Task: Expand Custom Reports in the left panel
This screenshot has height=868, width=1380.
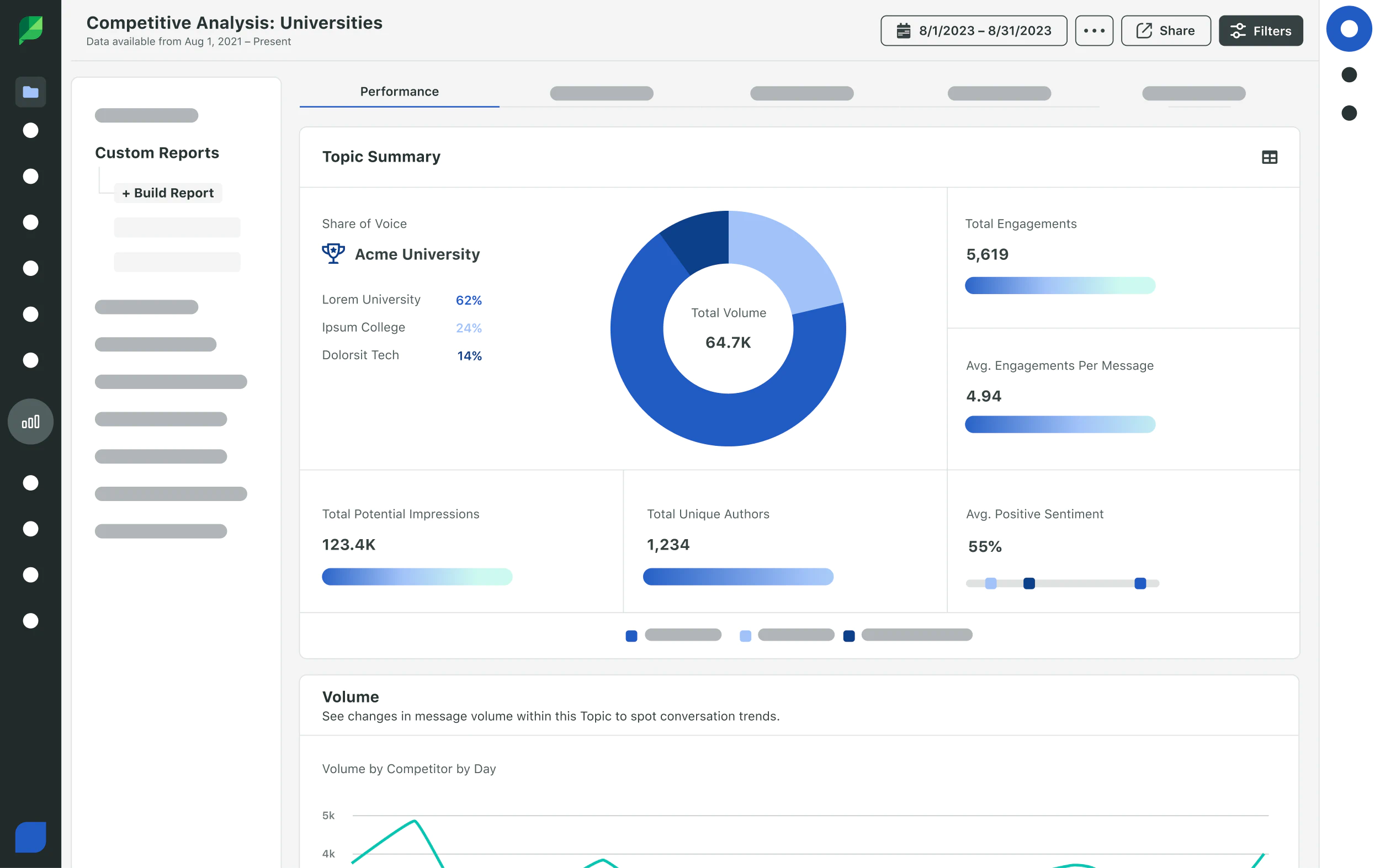Action: (157, 152)
